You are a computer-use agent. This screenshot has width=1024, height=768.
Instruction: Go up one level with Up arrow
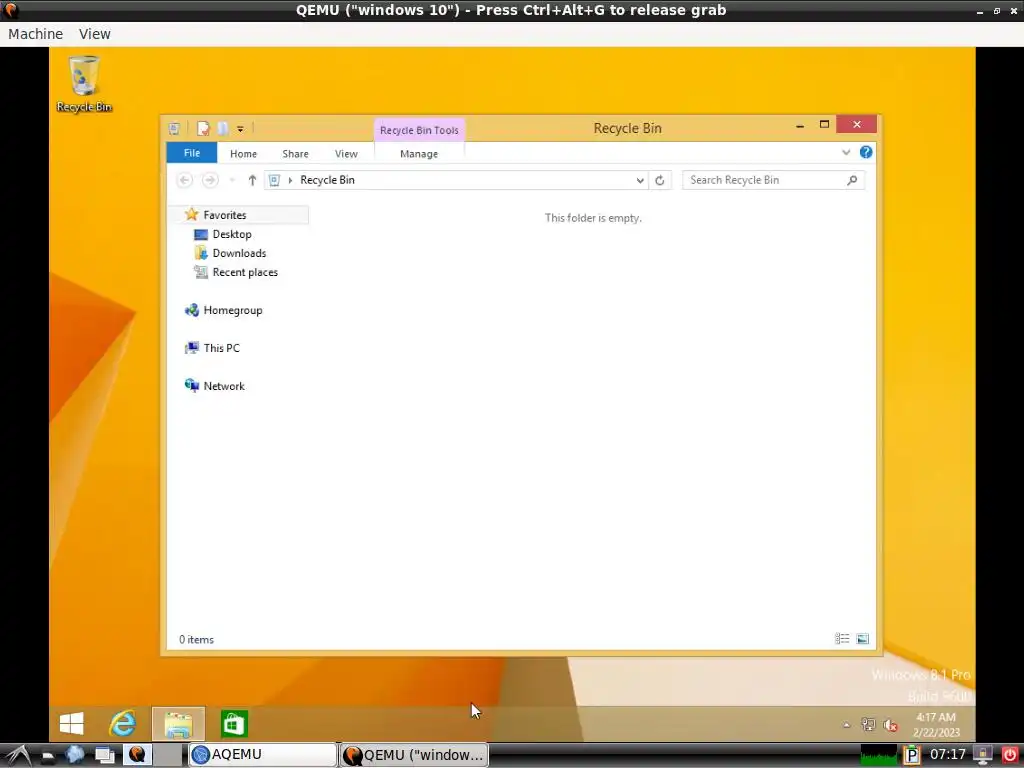(252, 180)
